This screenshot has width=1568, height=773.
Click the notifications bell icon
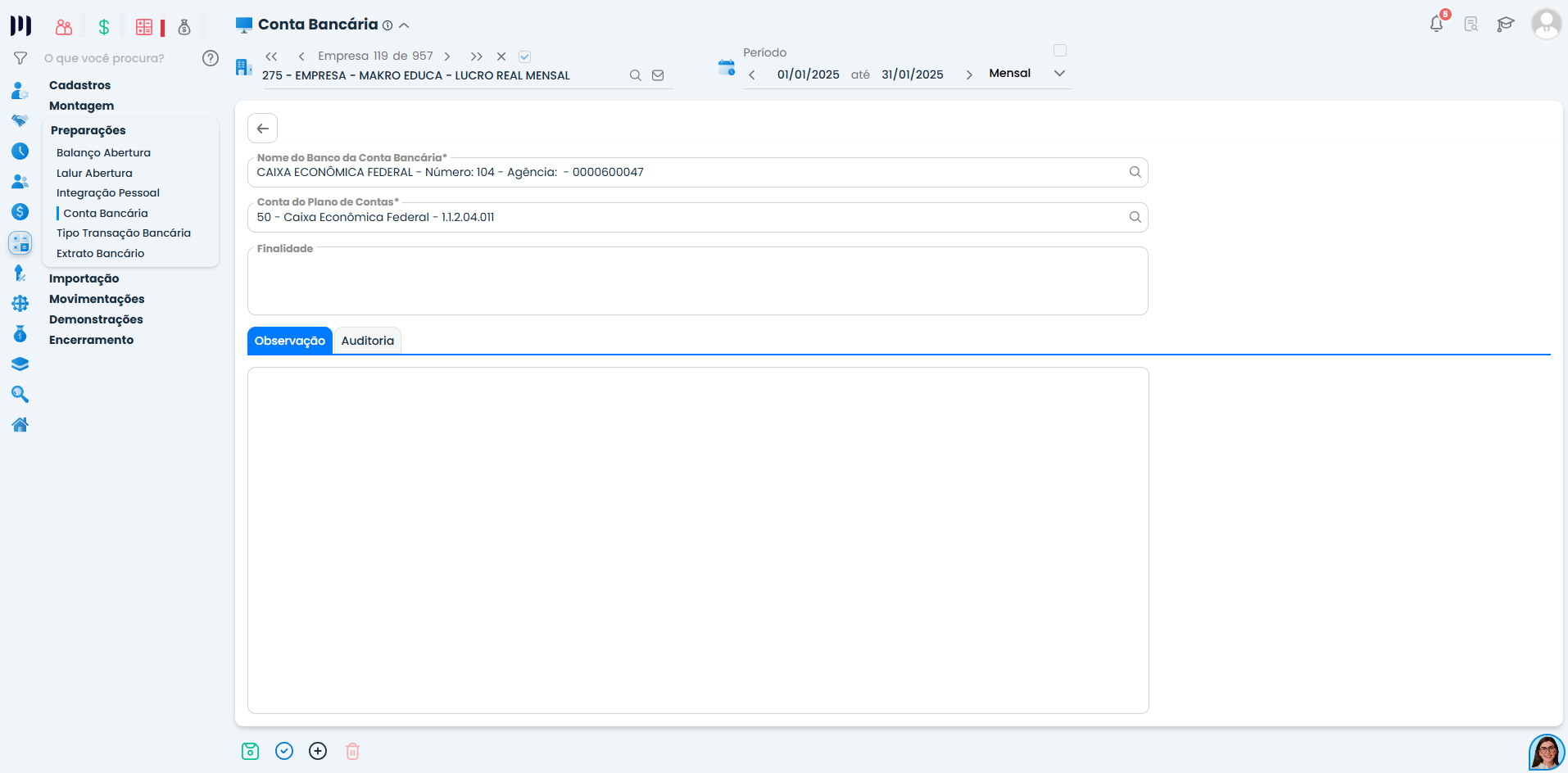[x=1436, y=25]
